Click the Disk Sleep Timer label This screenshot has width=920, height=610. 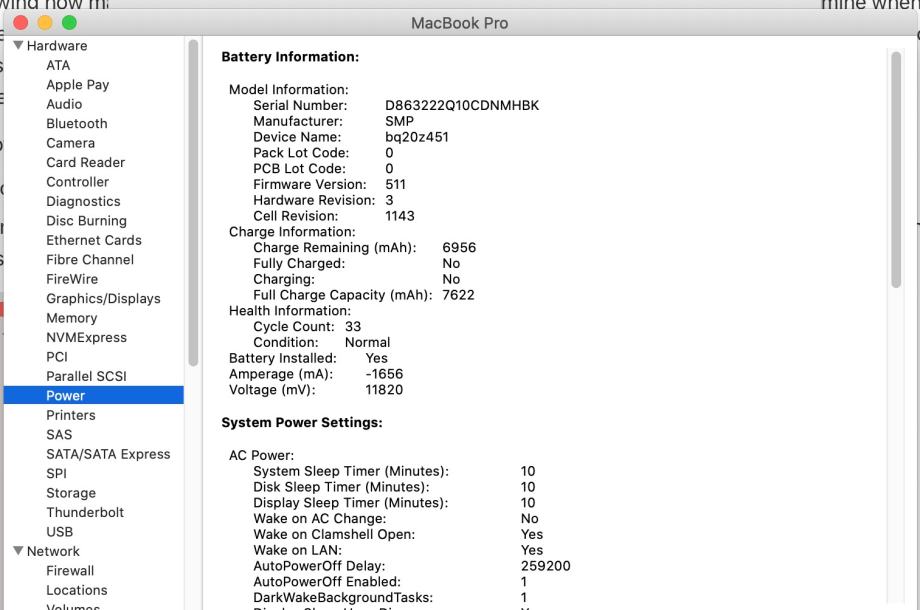click(x=341, y=487)
